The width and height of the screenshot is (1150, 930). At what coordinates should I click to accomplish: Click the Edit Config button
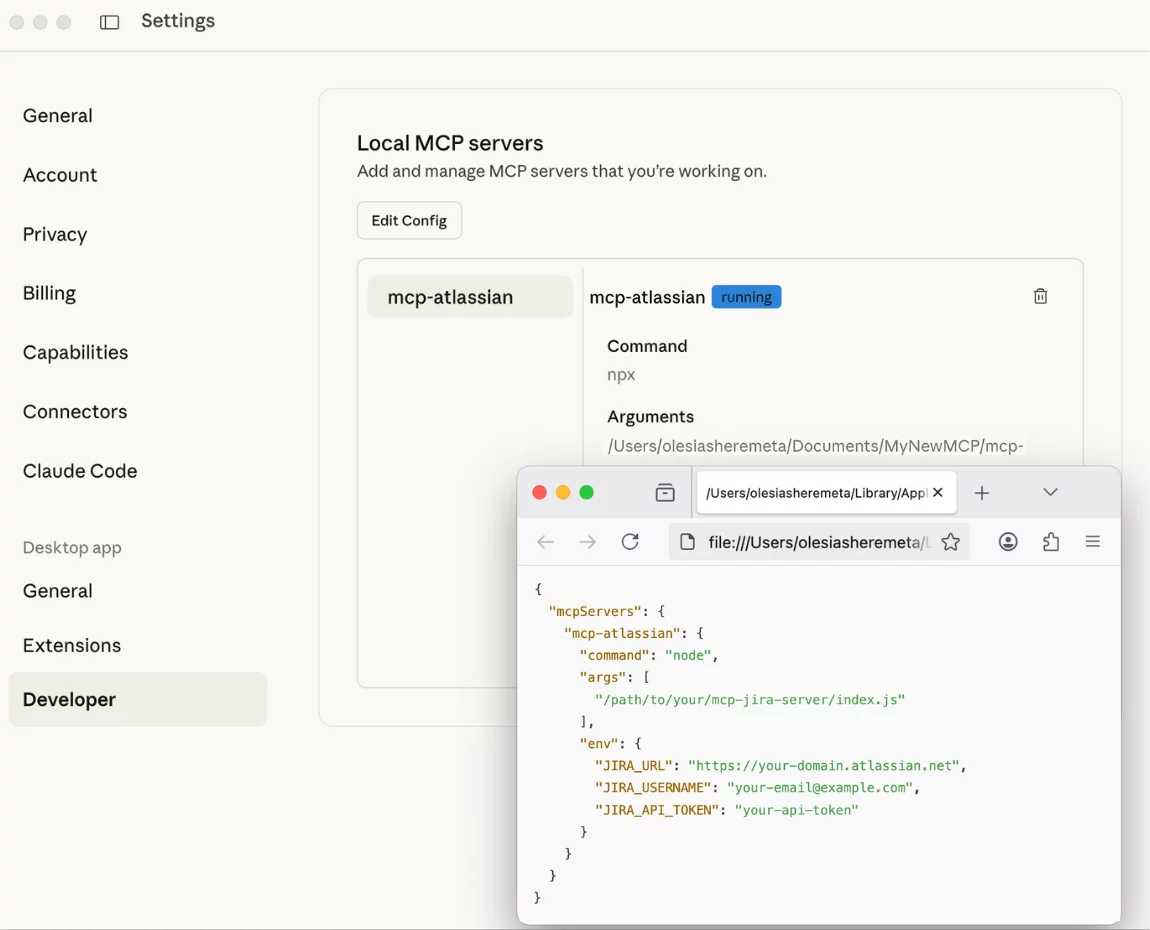pyautogui.click(x=409, y=220)
